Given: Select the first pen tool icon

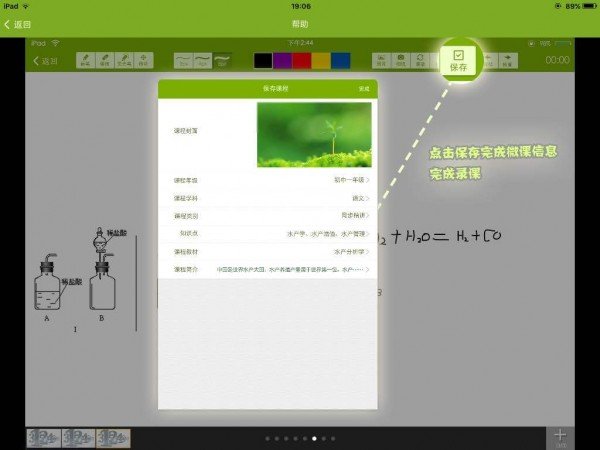Looking at the screenshot, I should [x=85, y=61].
